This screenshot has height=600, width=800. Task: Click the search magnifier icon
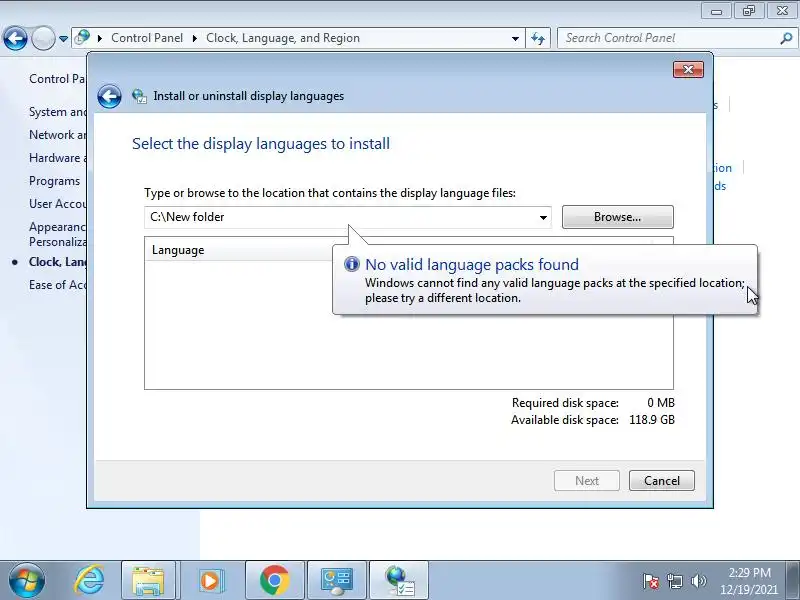point(786,38)
